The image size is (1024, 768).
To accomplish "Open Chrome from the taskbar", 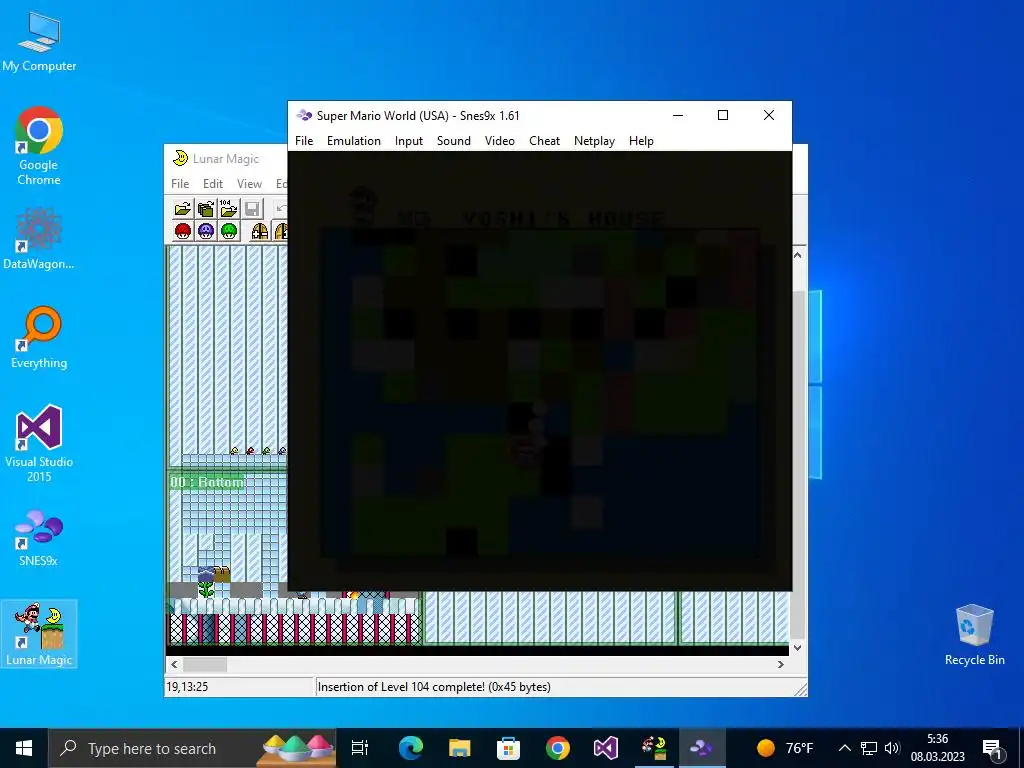I will coord(557,748).
